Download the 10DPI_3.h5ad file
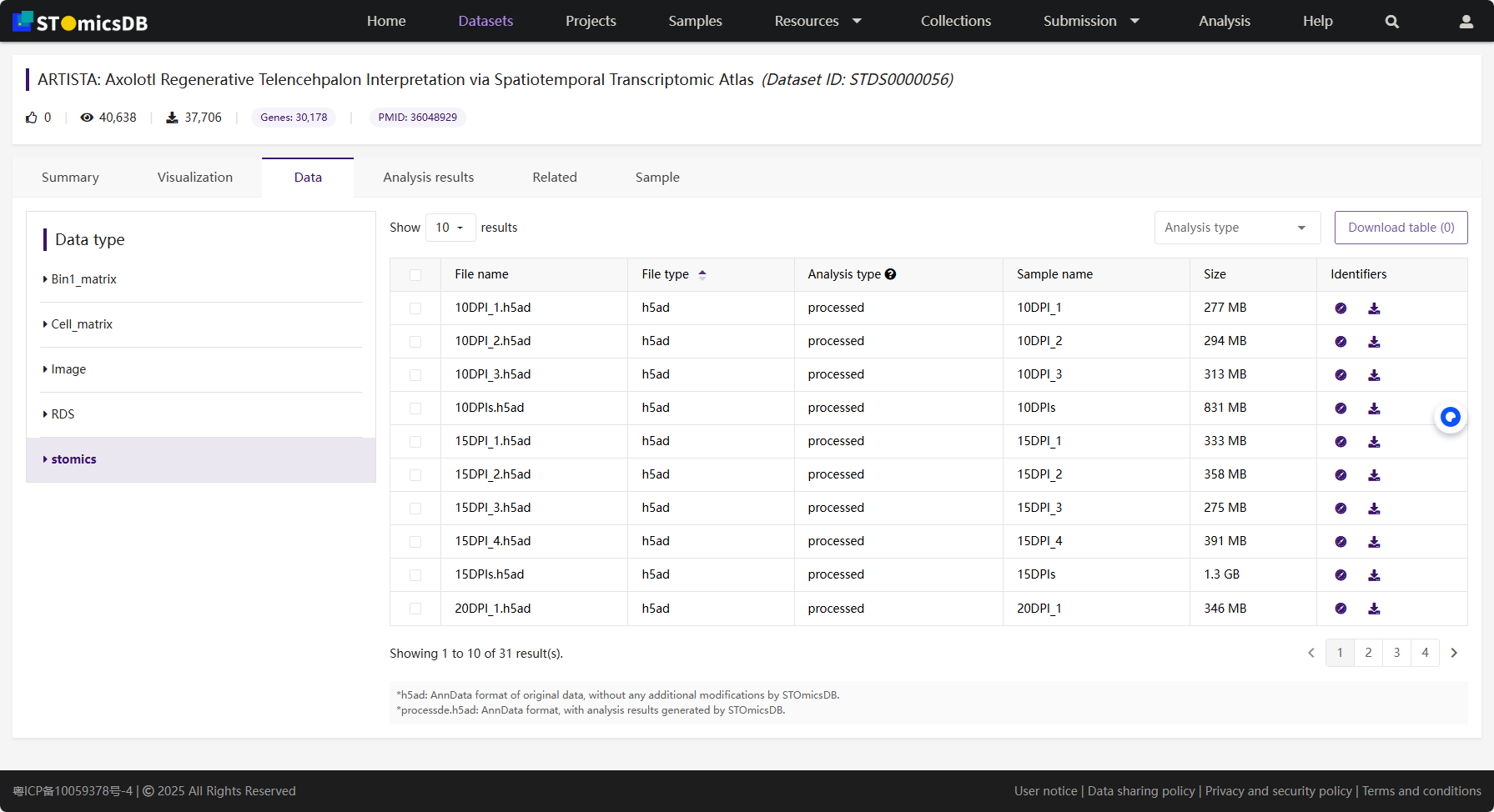The image size is (1494, 812). pos(1374,375)
